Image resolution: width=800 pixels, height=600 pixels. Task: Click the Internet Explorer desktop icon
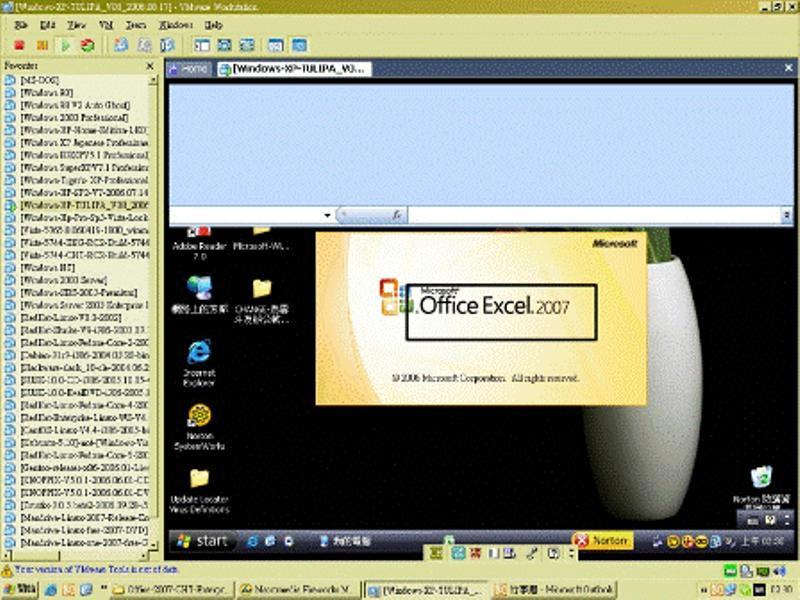coord(199,363)
